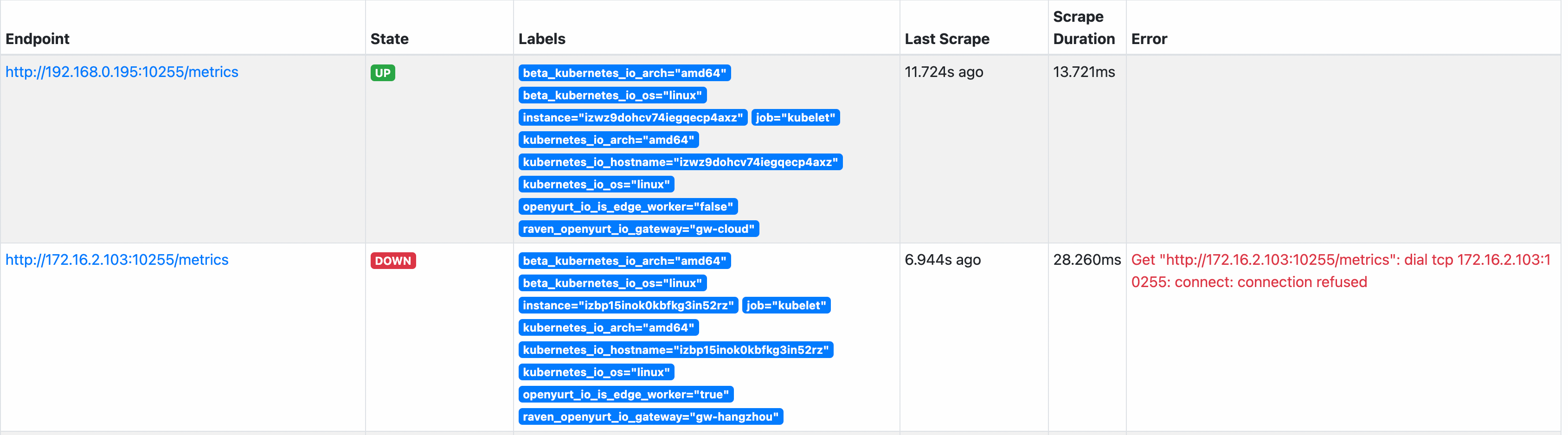The width and height of the screenshot is (1568, 435).
Task: Click the green UP state badge
Action: [x=383, y=73]
